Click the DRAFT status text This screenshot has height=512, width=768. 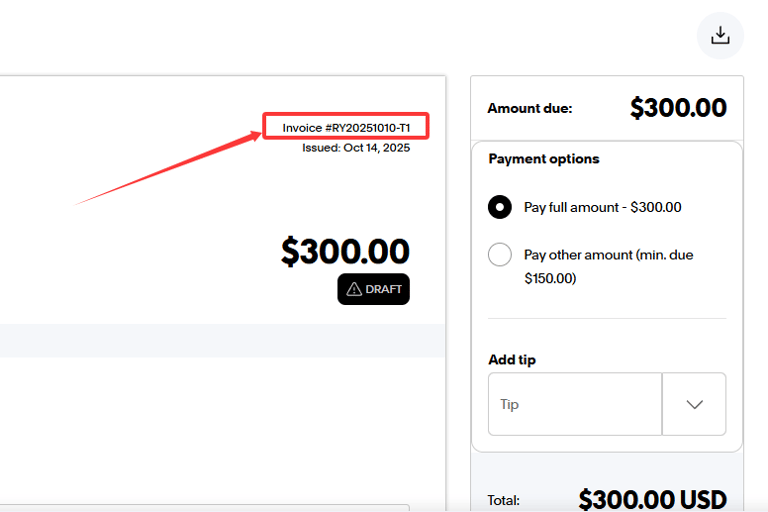(x=383, y=289)
